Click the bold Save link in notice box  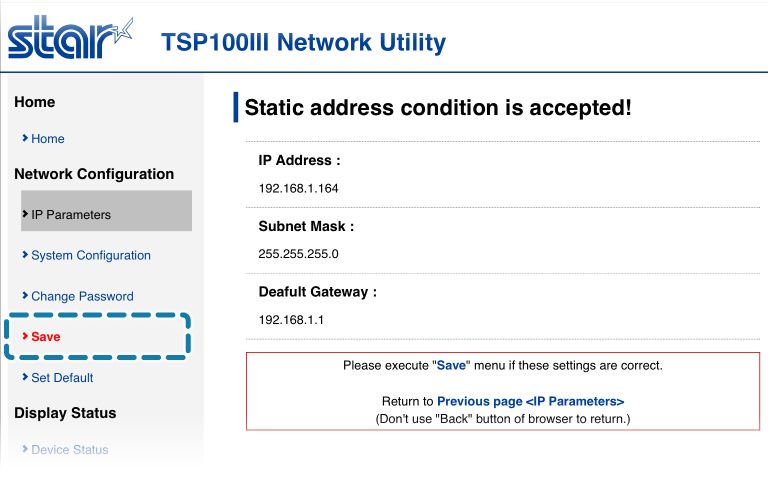(451, 366)
